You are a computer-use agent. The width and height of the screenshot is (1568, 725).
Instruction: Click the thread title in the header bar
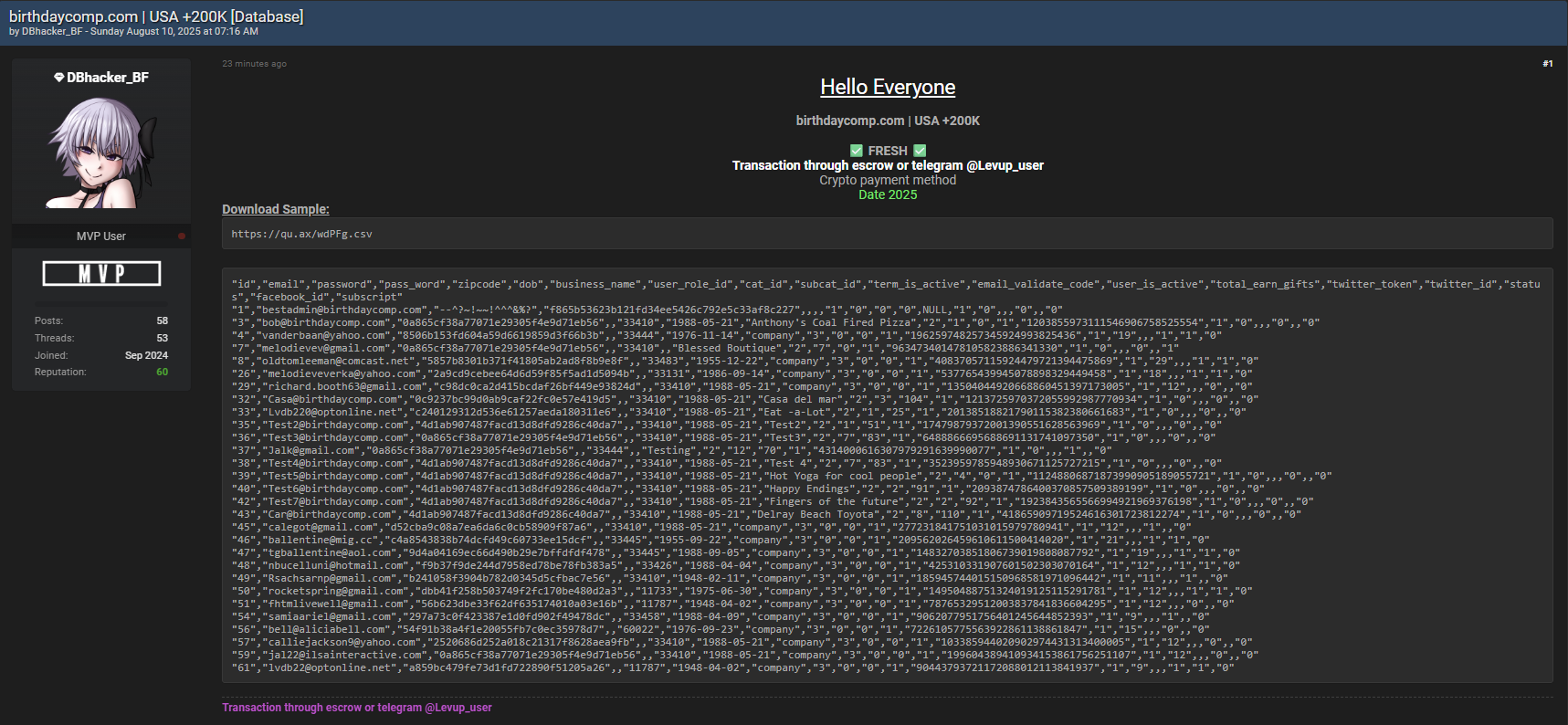pos(156,16)
